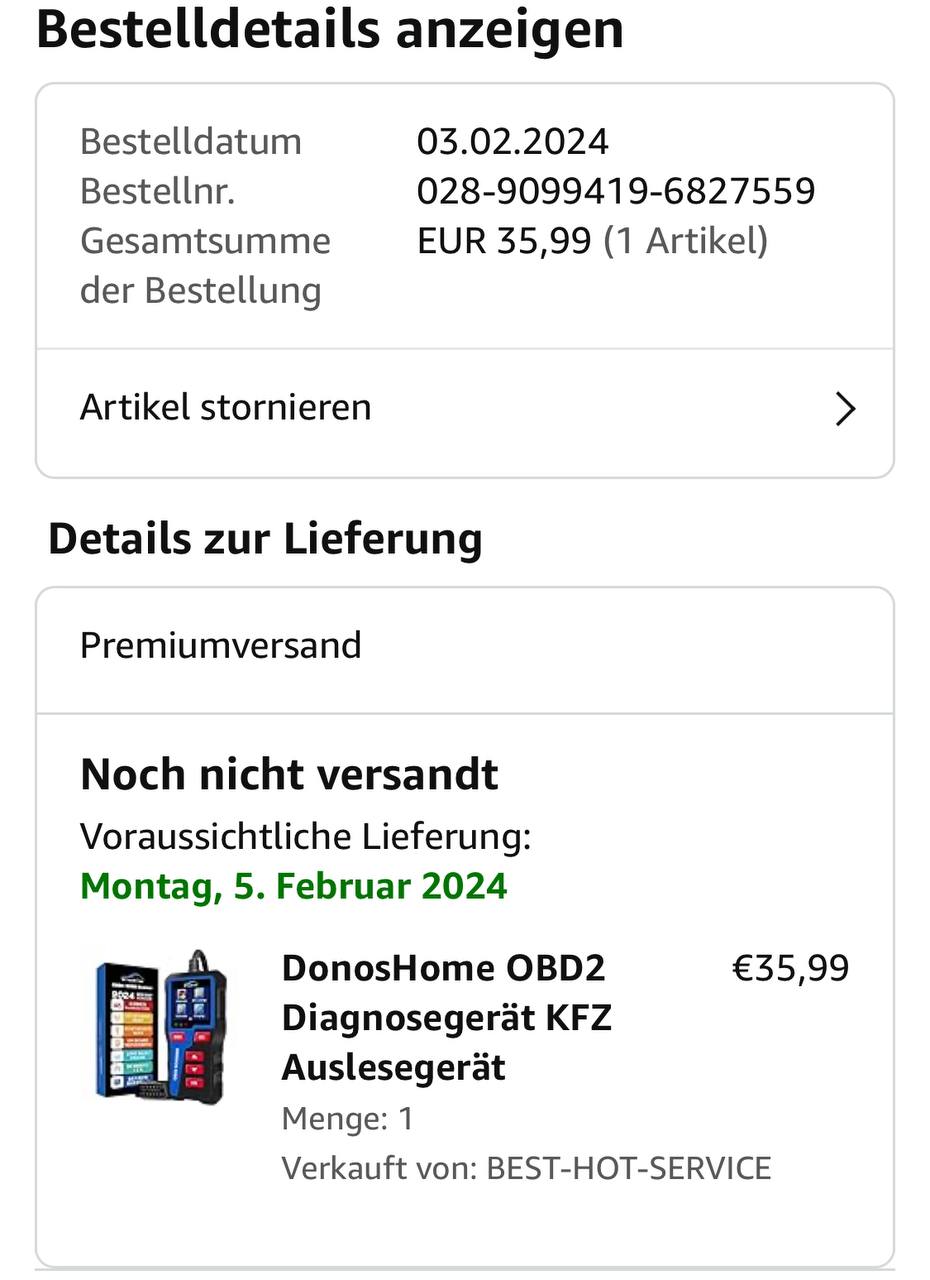The height and width of the screenshot is (1280, 930).
Task: Click the Bestelldatum label
Action: click(190, 141)
